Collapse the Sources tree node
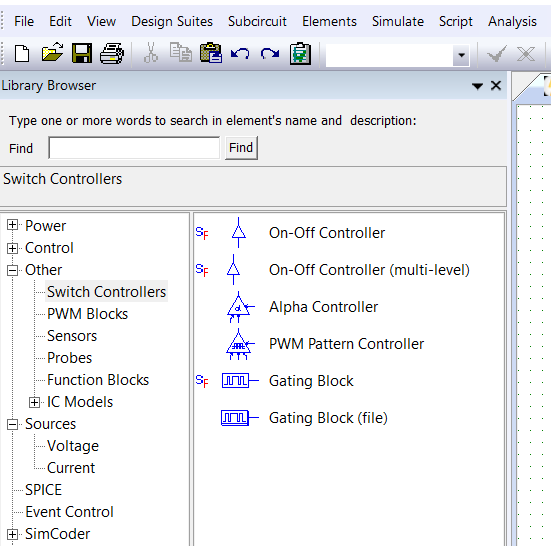The width and height of the screenshot is (551, 546). click(12, 424)
